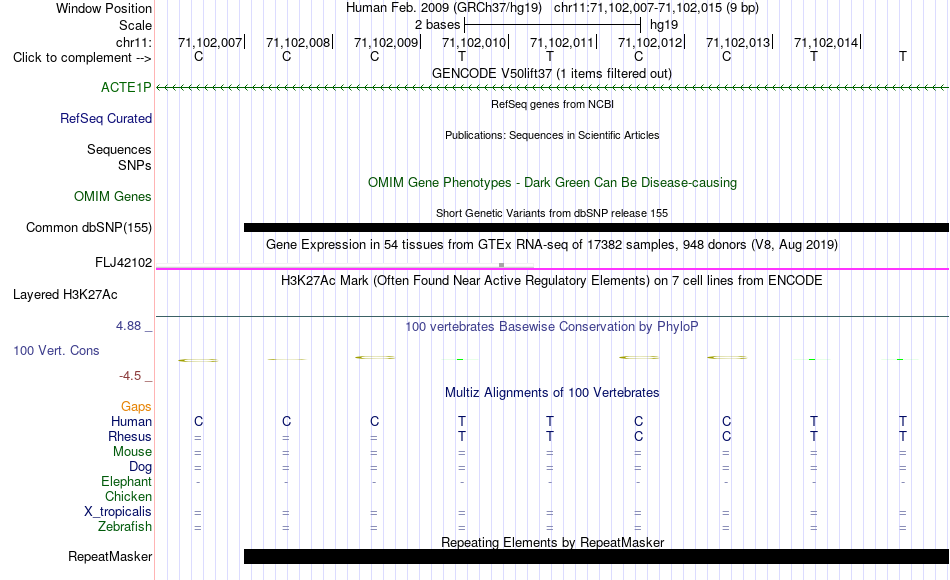
Task: Click the -4.5 PhyloP lower scale value
Action: click(x=130, y=376)
